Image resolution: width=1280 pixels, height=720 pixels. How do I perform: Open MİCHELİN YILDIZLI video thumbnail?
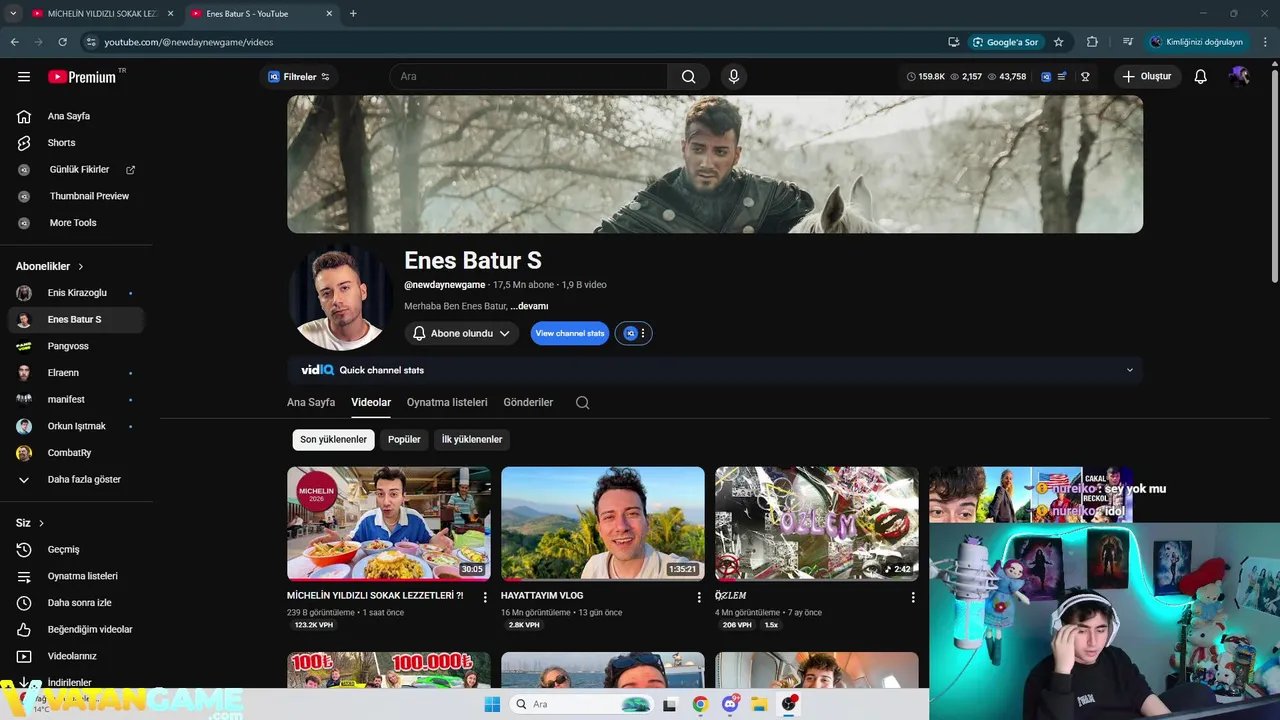click(x=389, y=524)
